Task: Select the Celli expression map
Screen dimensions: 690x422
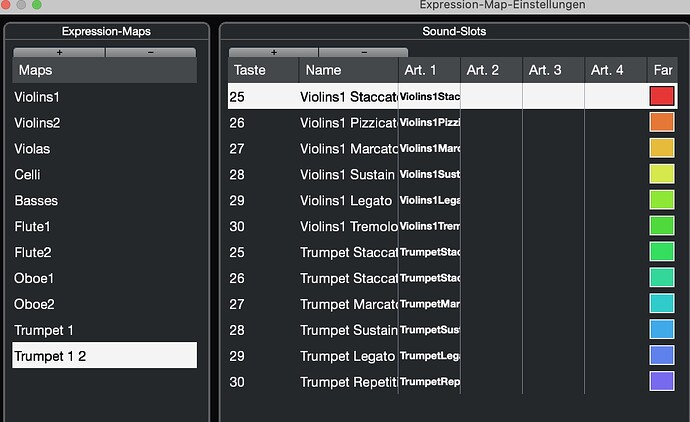Action: coord(27,175)
